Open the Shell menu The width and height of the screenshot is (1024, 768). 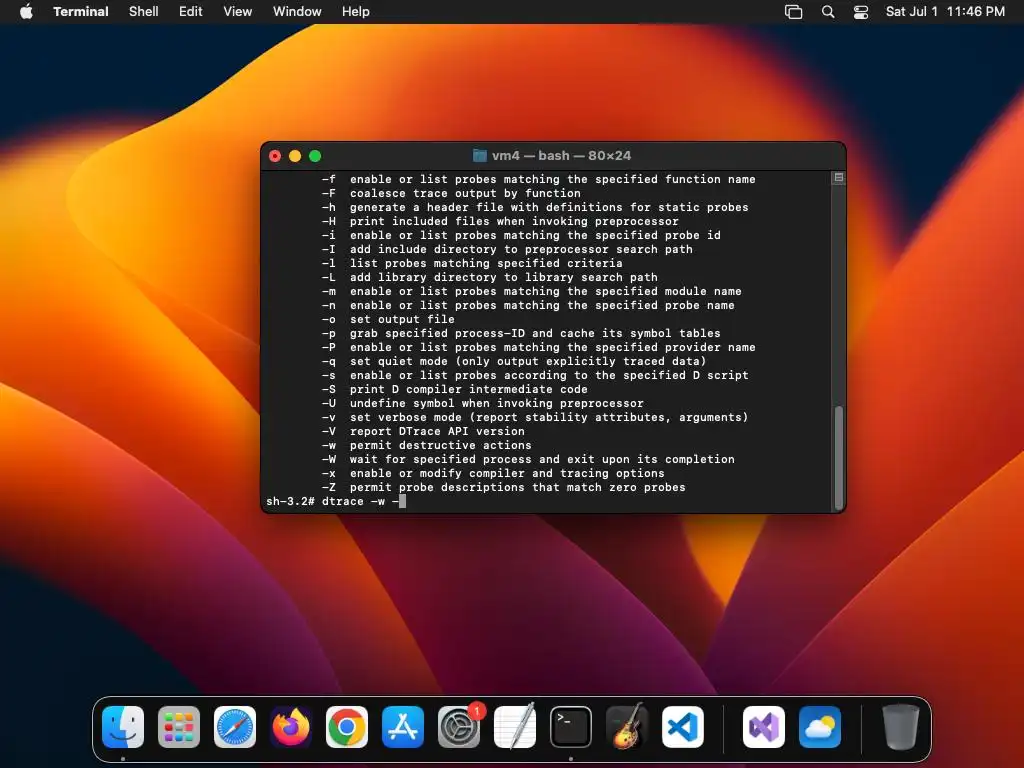(144, 12)
